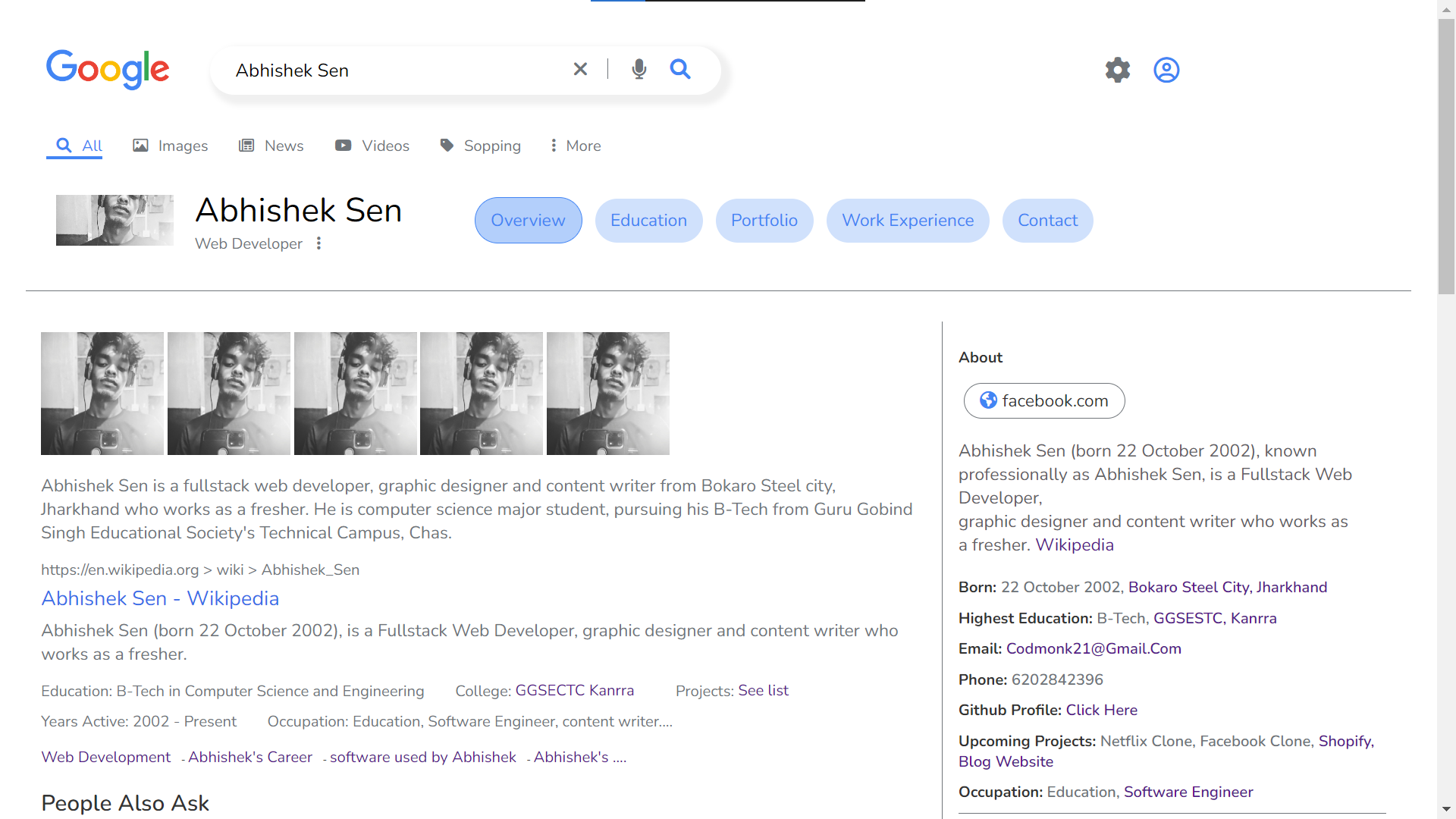The height and width of the screenshot is (819, 1456).
Task: Open the user account icon
Action: (x=1166, y=70)
